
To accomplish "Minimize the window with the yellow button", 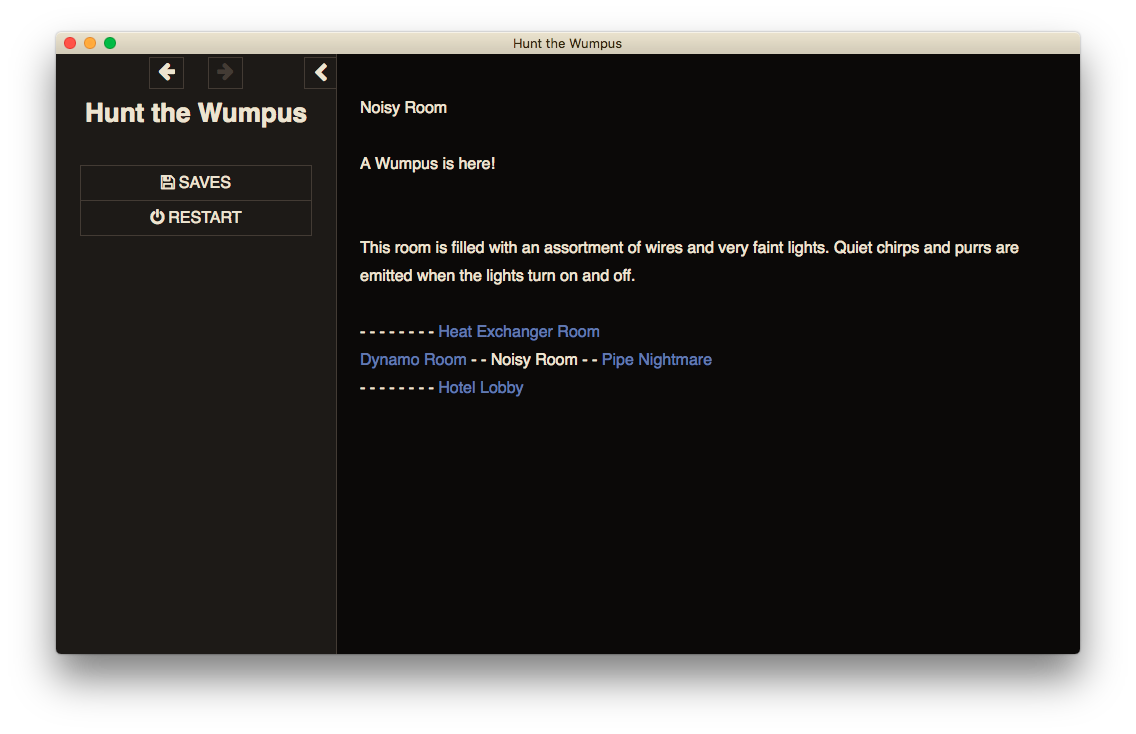I will click(x=90, y=43).
